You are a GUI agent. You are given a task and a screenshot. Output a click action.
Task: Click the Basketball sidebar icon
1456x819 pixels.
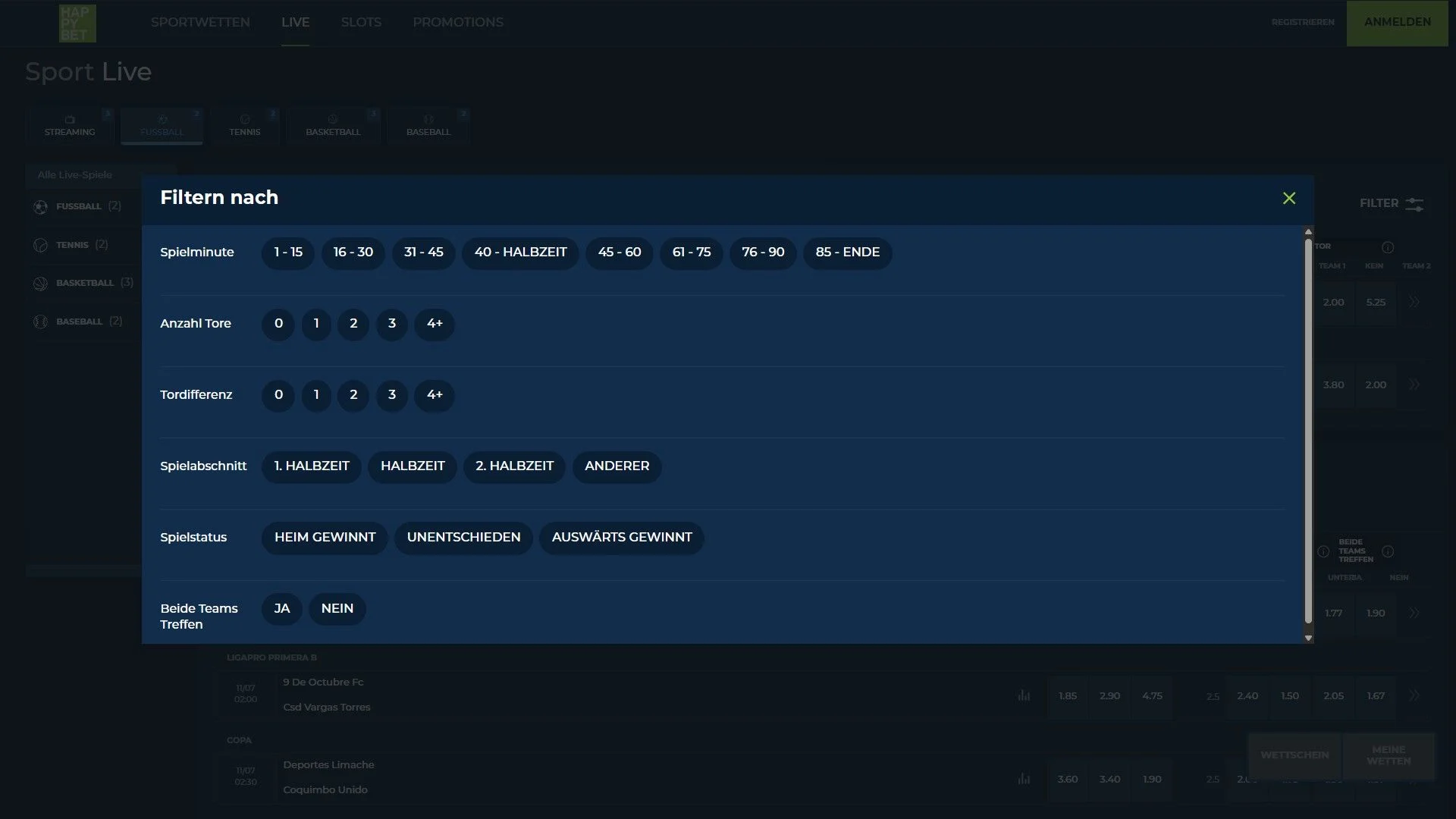click(41, 283)
